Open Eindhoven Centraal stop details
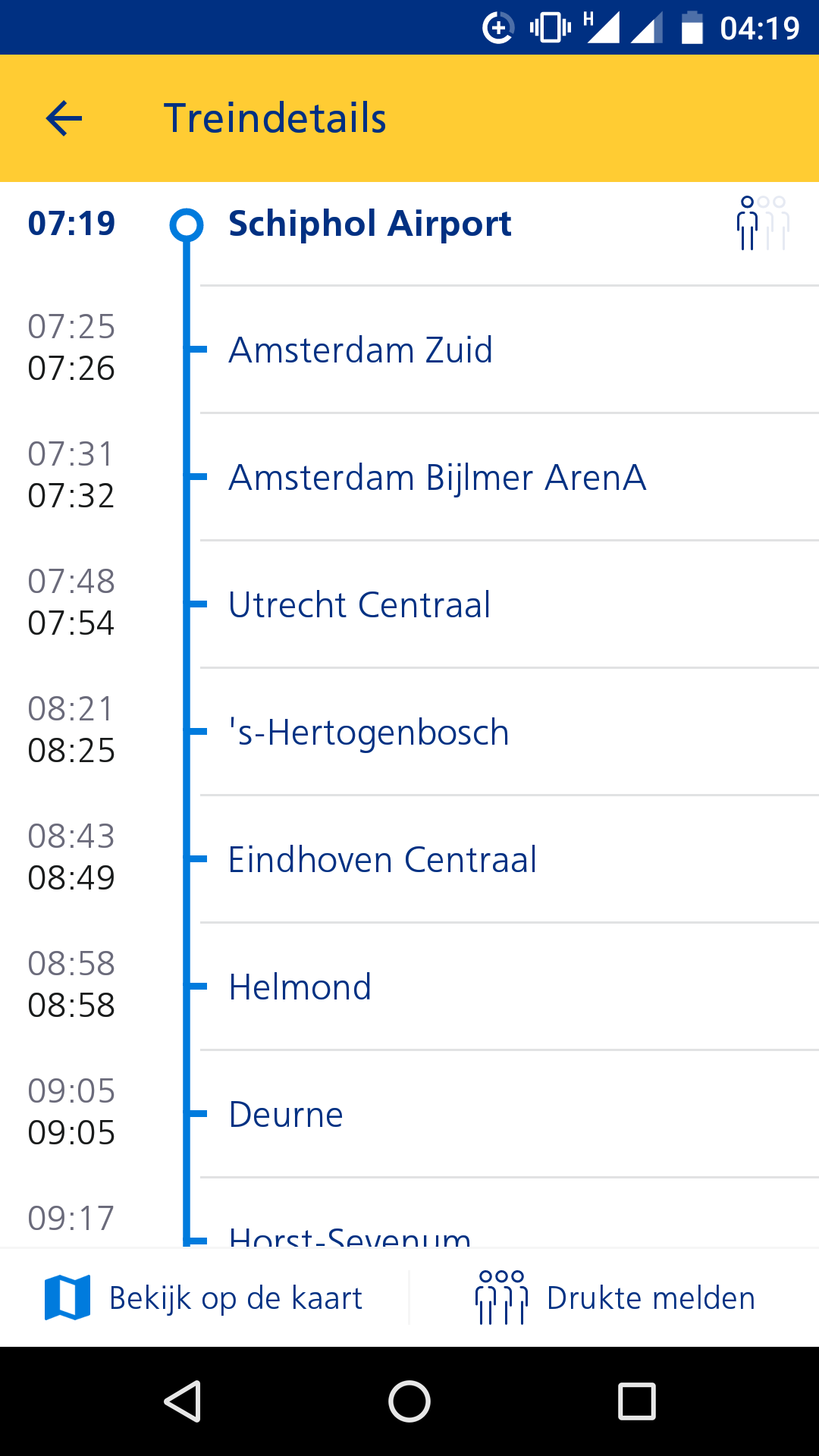Image resolution: width=819 pixels, height=1456 pixels. tap(409, 859)
